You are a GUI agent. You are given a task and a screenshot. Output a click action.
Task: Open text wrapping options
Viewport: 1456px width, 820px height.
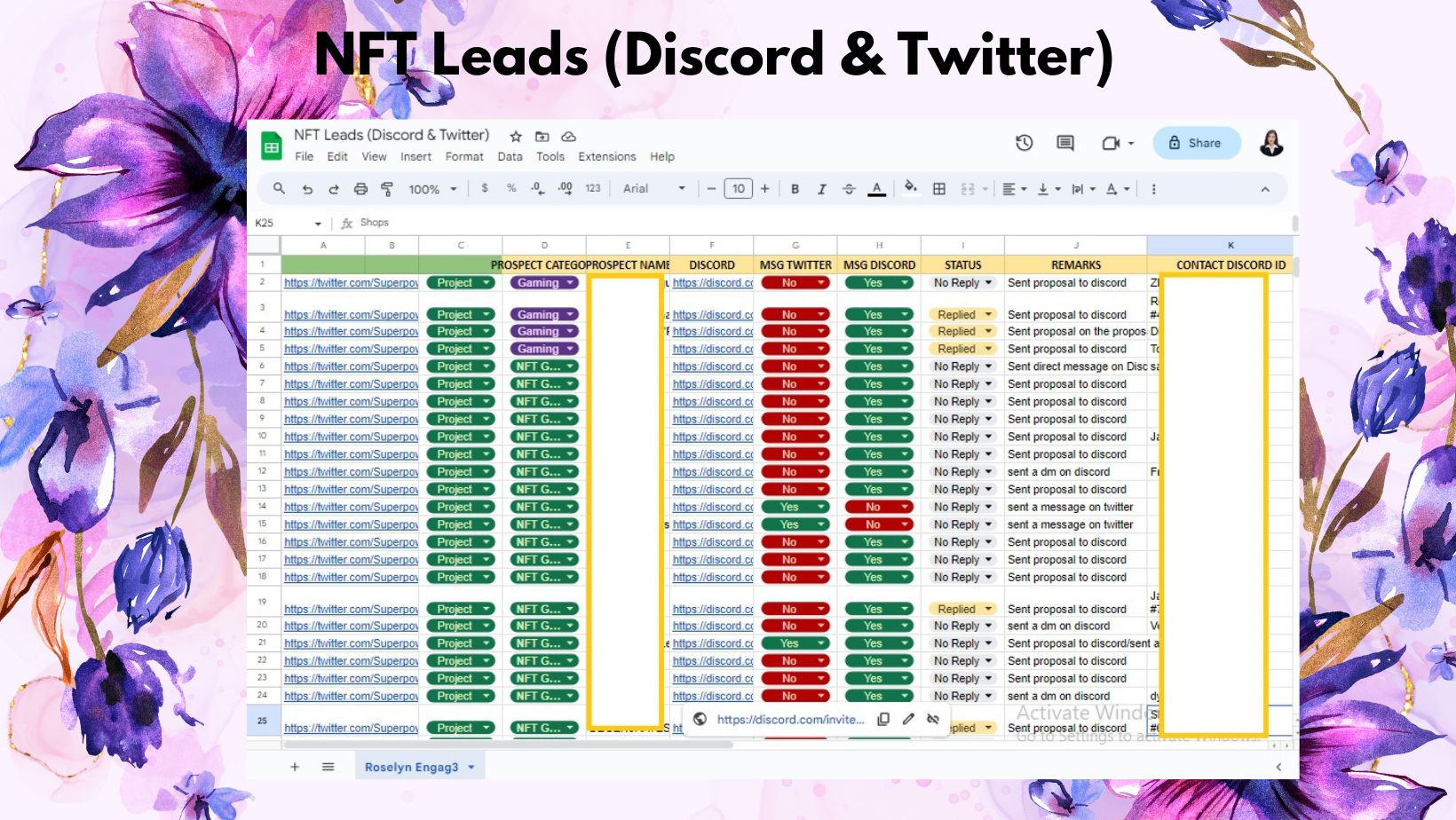1083,189
